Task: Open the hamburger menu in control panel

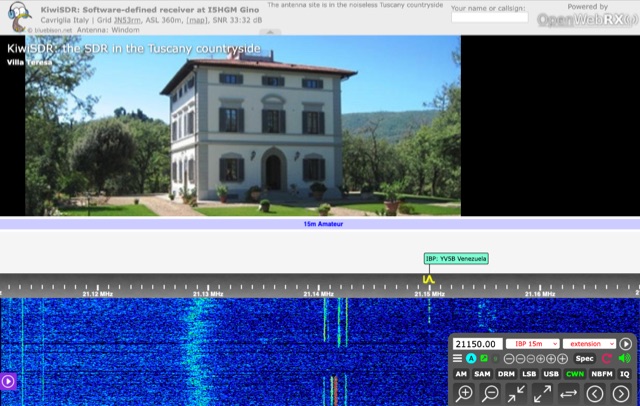Action: [x=459, y=358]
